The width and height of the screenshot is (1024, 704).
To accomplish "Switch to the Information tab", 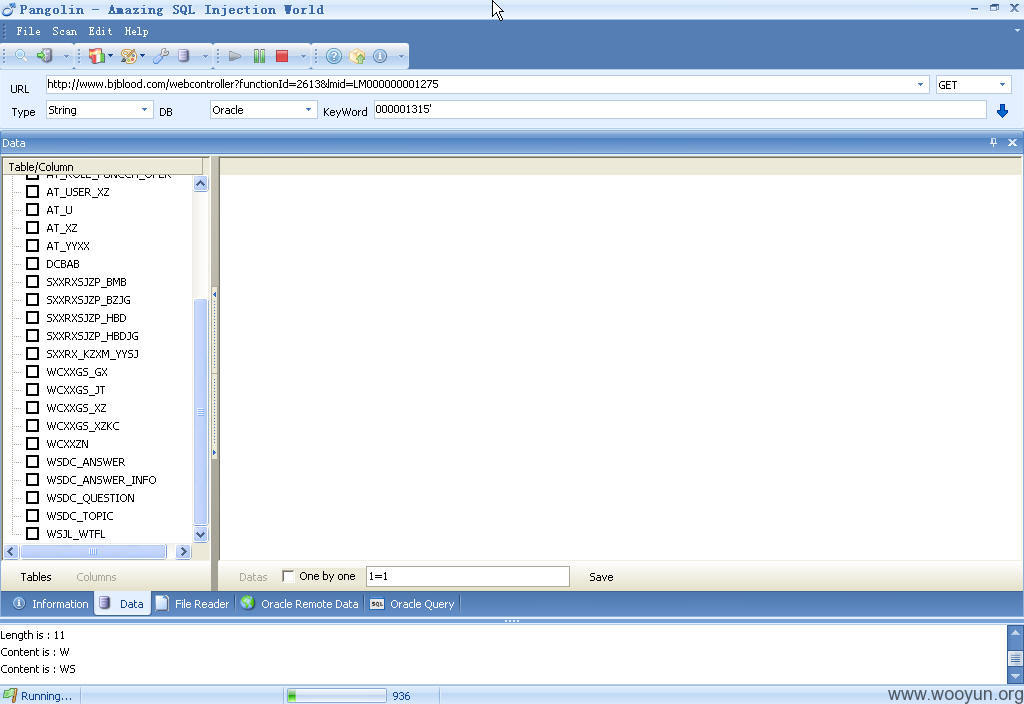I will coord(51,603).
